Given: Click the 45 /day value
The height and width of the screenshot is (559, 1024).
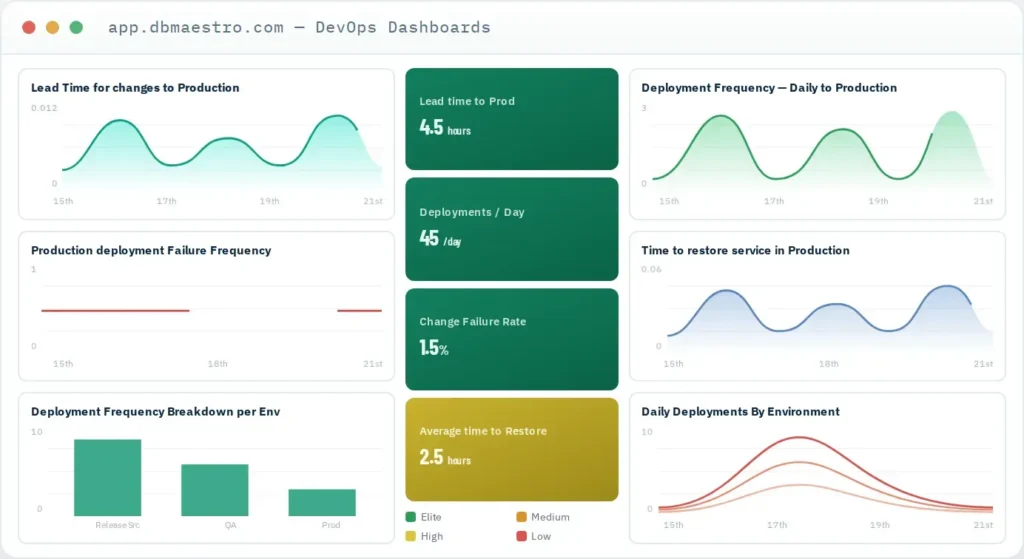Looking at the screenshot, I should point(440,238).
